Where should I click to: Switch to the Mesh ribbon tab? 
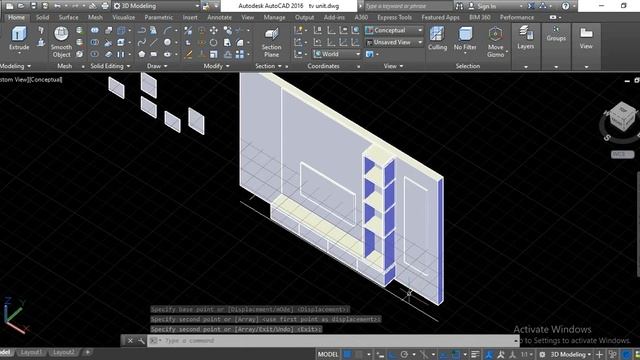95,17
